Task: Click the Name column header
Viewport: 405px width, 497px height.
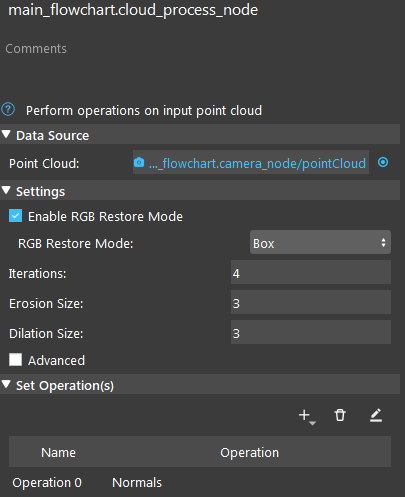Action: [58, 452]
